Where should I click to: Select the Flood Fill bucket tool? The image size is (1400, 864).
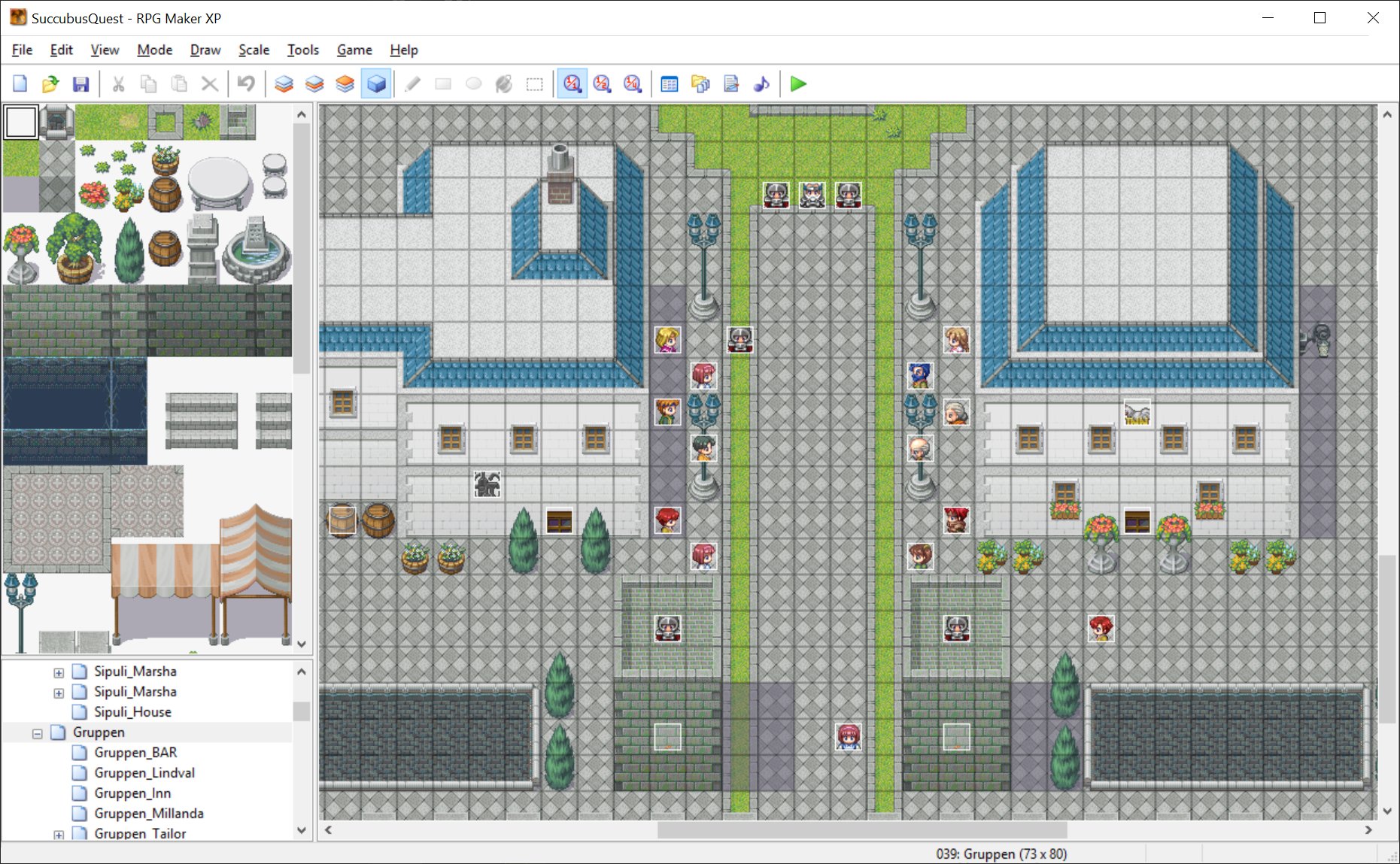coord(504,83)
